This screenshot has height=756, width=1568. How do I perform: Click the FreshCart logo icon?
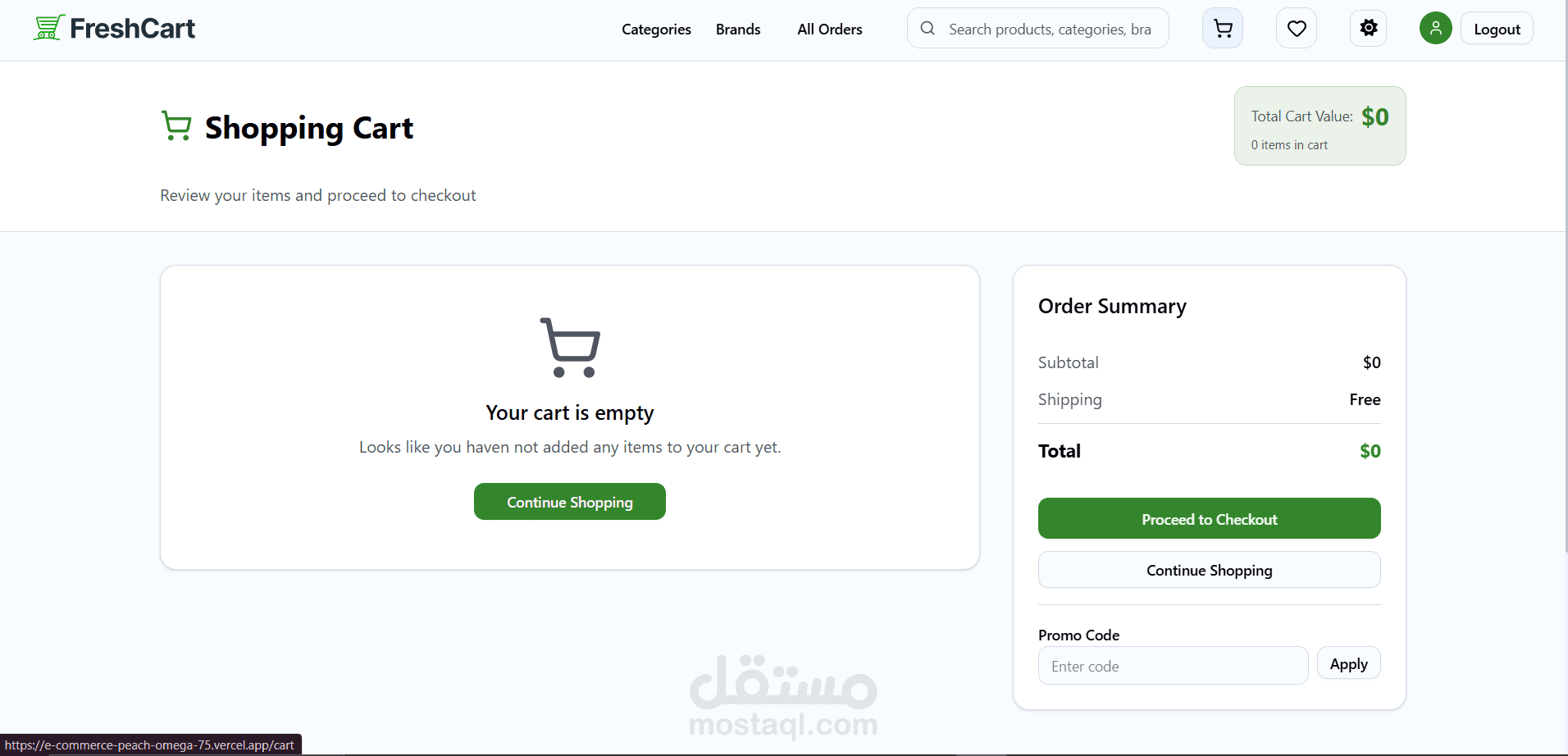48,28
